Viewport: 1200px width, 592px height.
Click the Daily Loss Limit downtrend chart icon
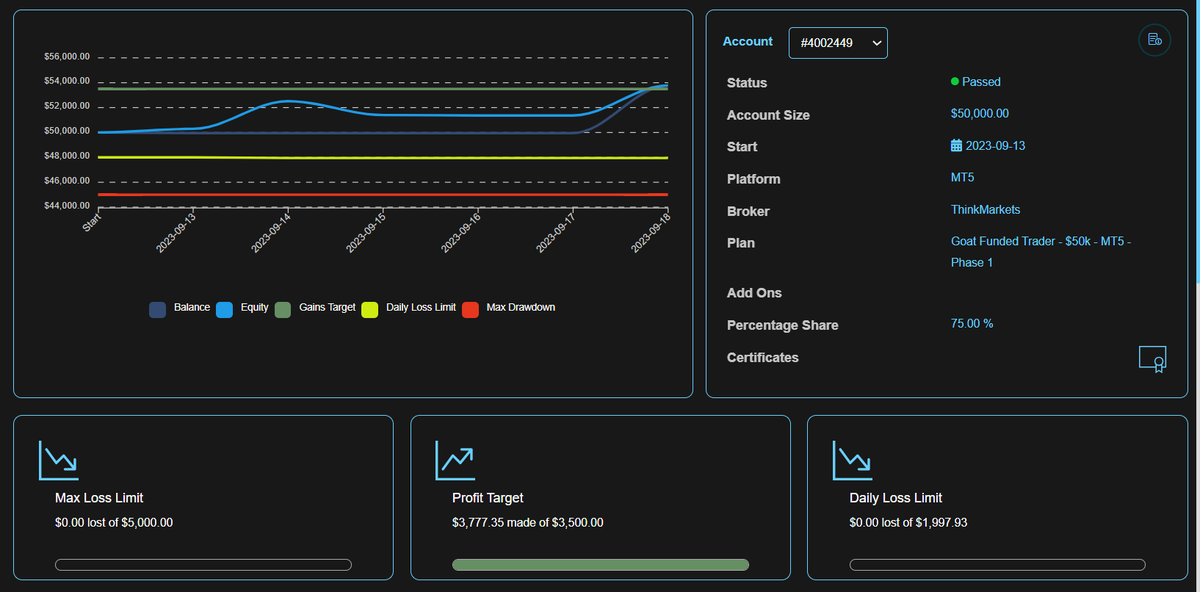pyautogui.click(x=852, y=460)
